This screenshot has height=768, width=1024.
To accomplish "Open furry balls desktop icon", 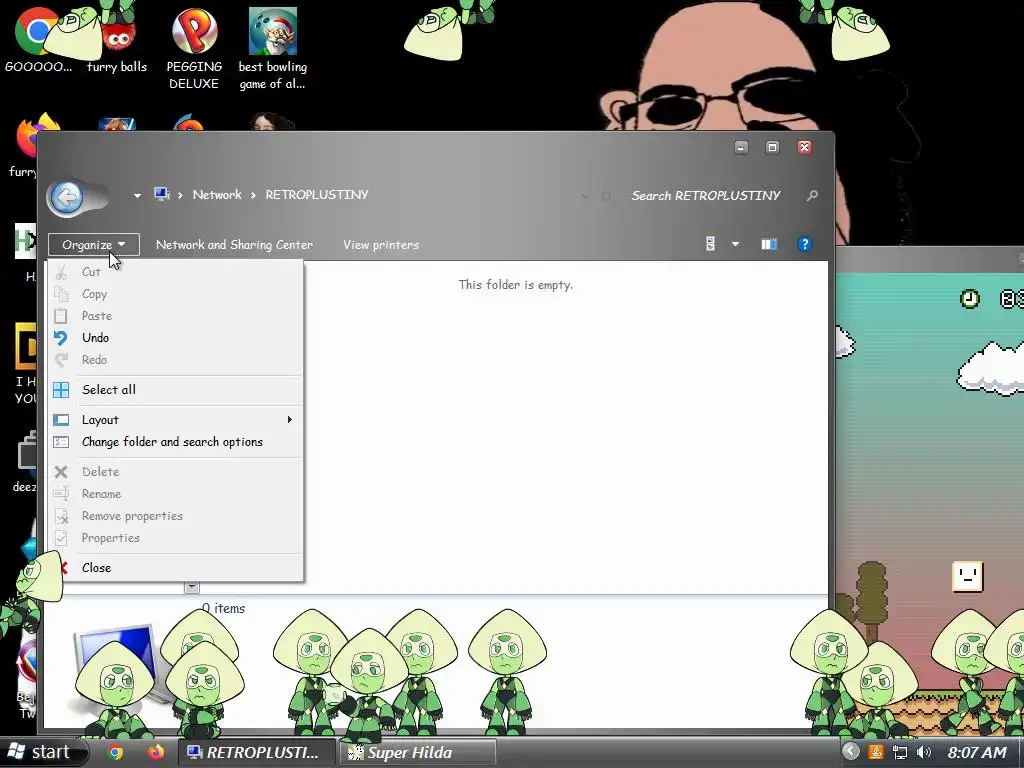I will [117, 39].
